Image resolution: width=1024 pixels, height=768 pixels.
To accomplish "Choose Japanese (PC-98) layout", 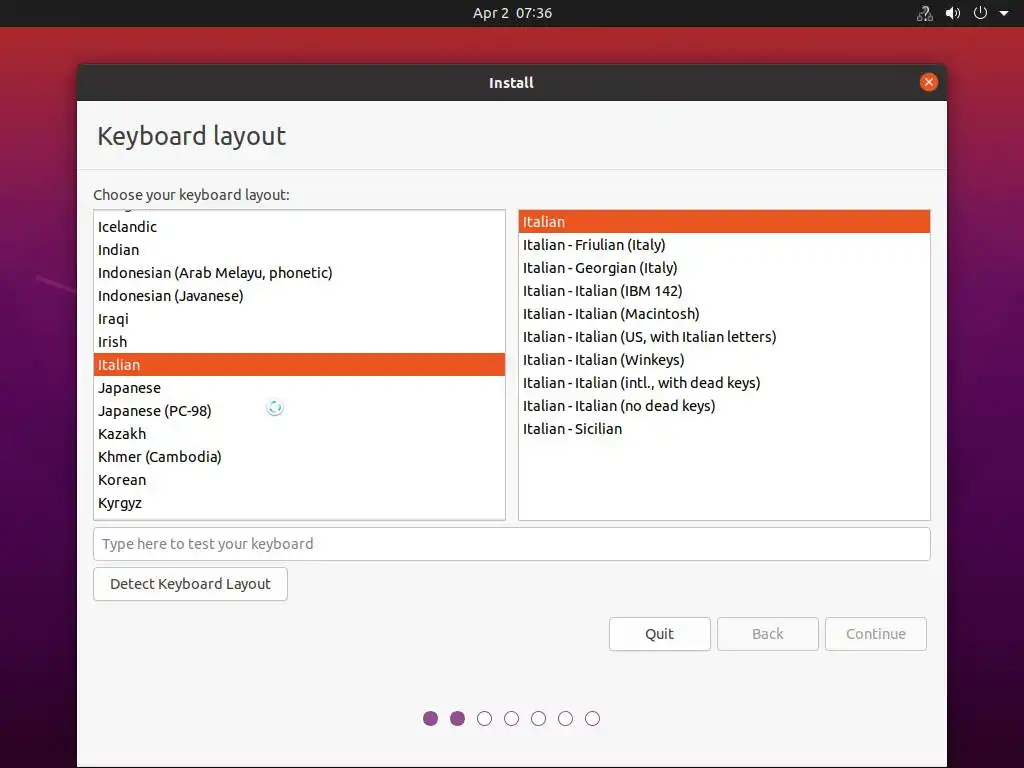I will pos(299,411).
